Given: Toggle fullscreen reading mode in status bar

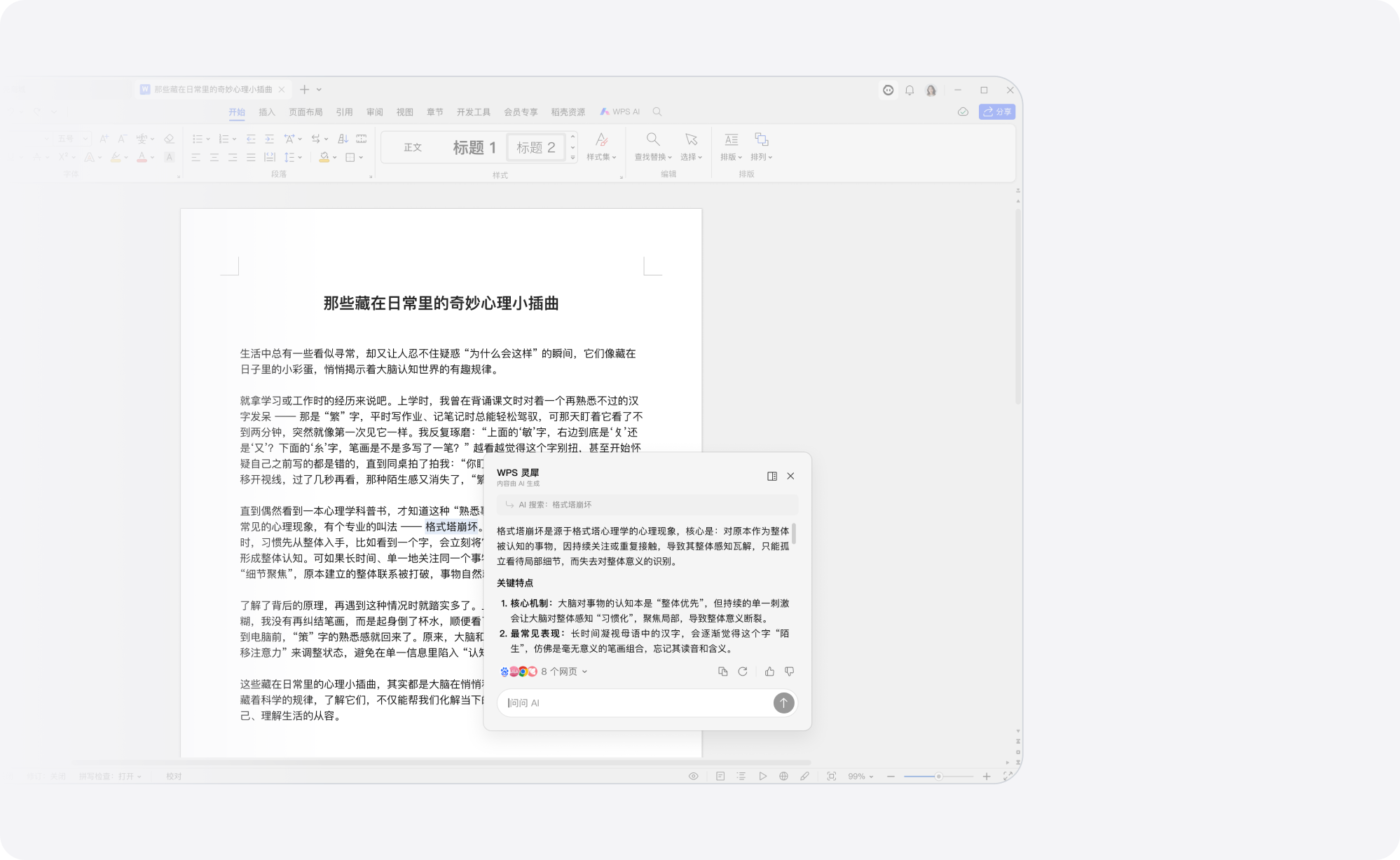Looking at the screenshot, I should [832, 776].
